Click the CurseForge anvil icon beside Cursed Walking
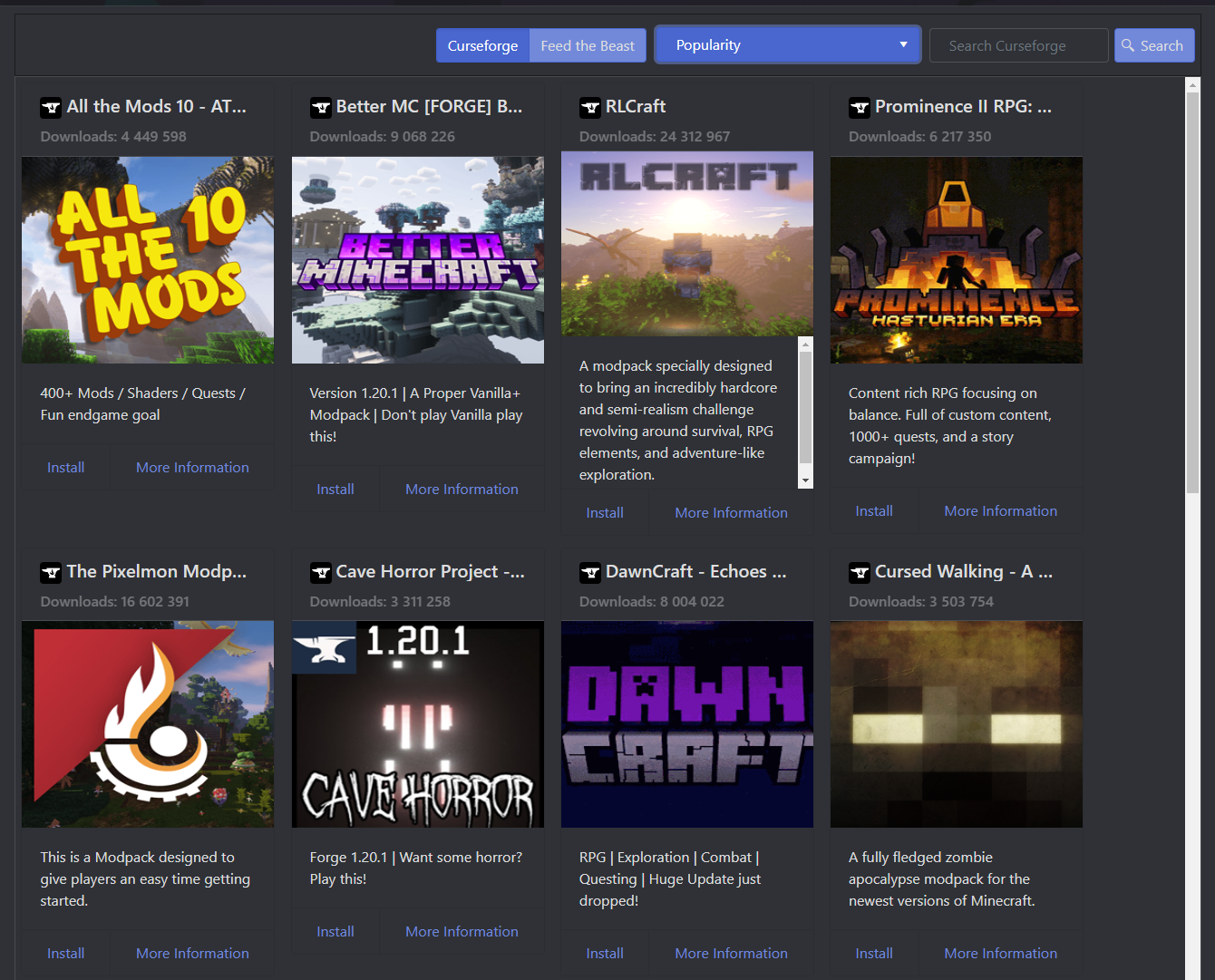1215x980 pixels. point(860,573)
